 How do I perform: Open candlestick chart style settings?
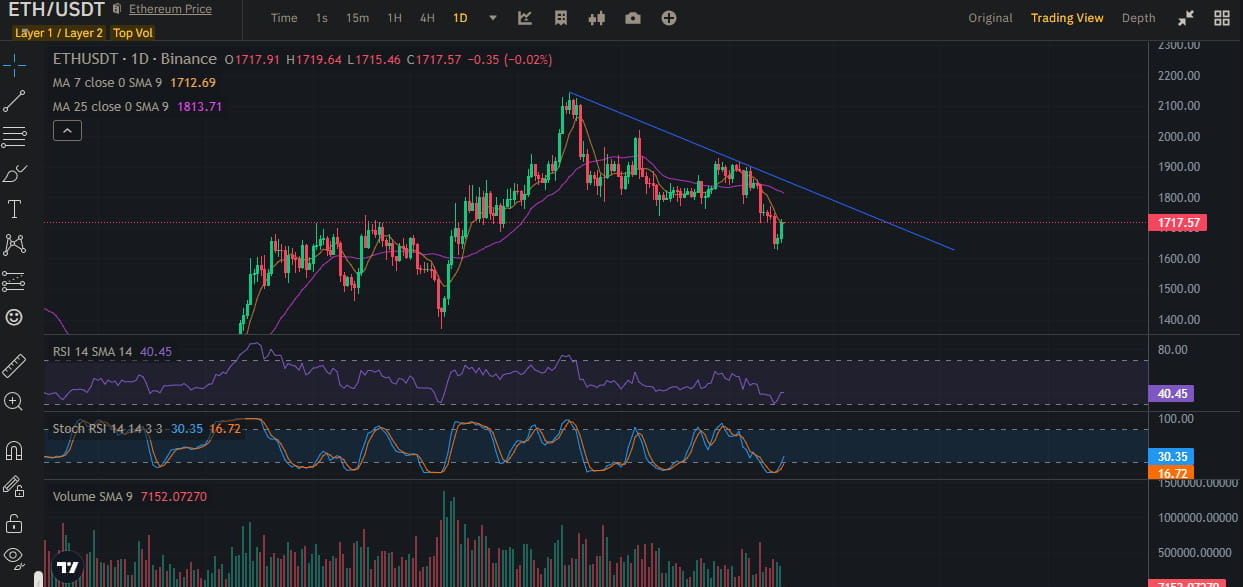coord(598,18)
